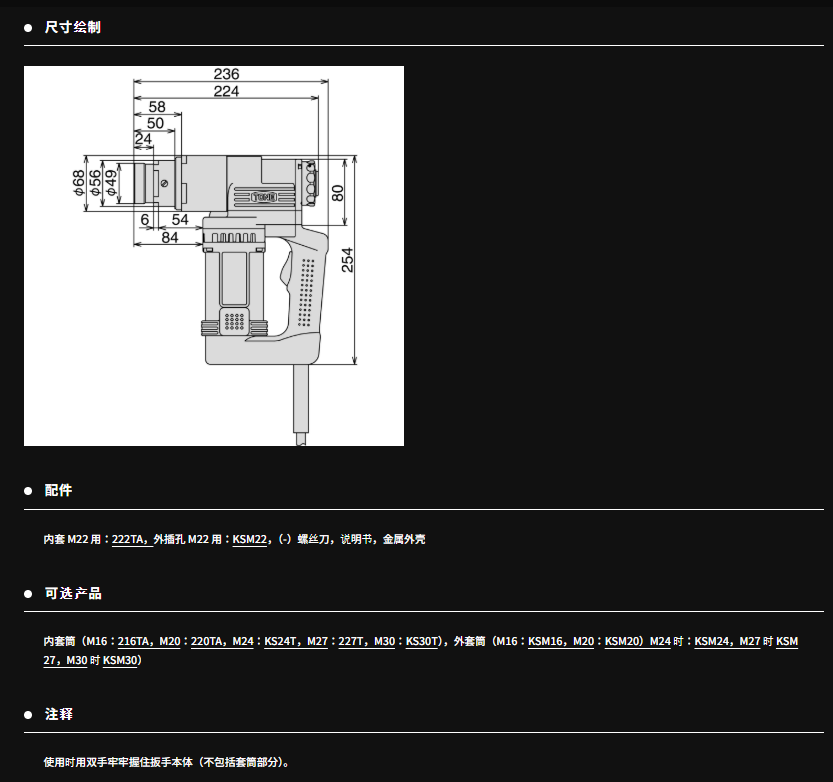
Task: Select the 227T link for M27
Action: pyautogui.click(x=350, y=641)
